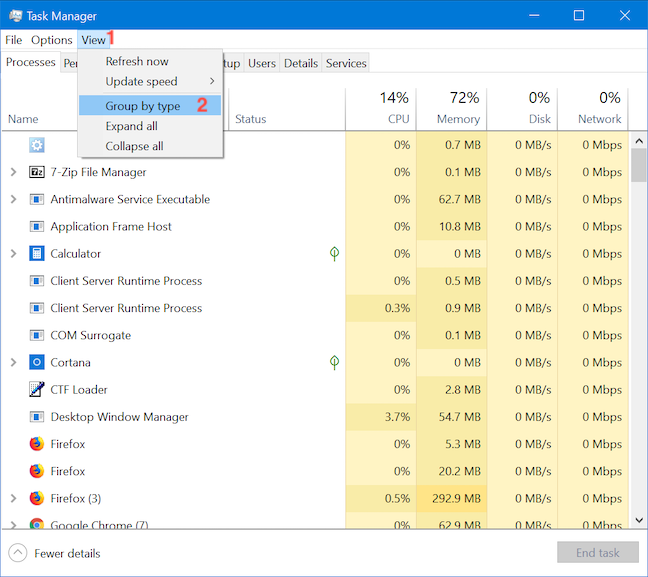Viewport: 648px width, 577px height.
Task: Click the 10.8 MB memory value
Action: click(460, 227)
